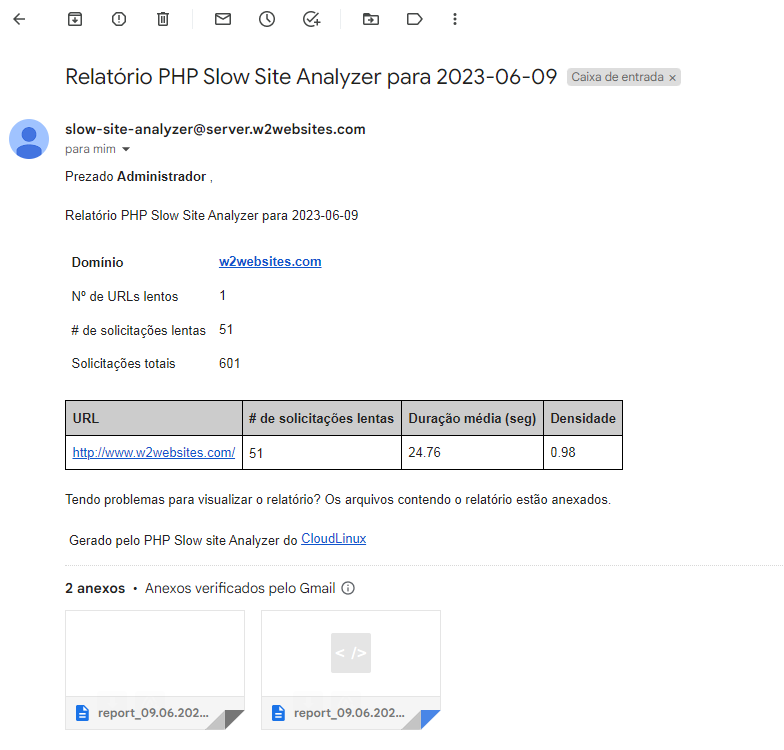Image resolution: width=784 pixels, height=750 pixels.
Task: Click the Solicitações totais label
Action: [x=124, y=364]
